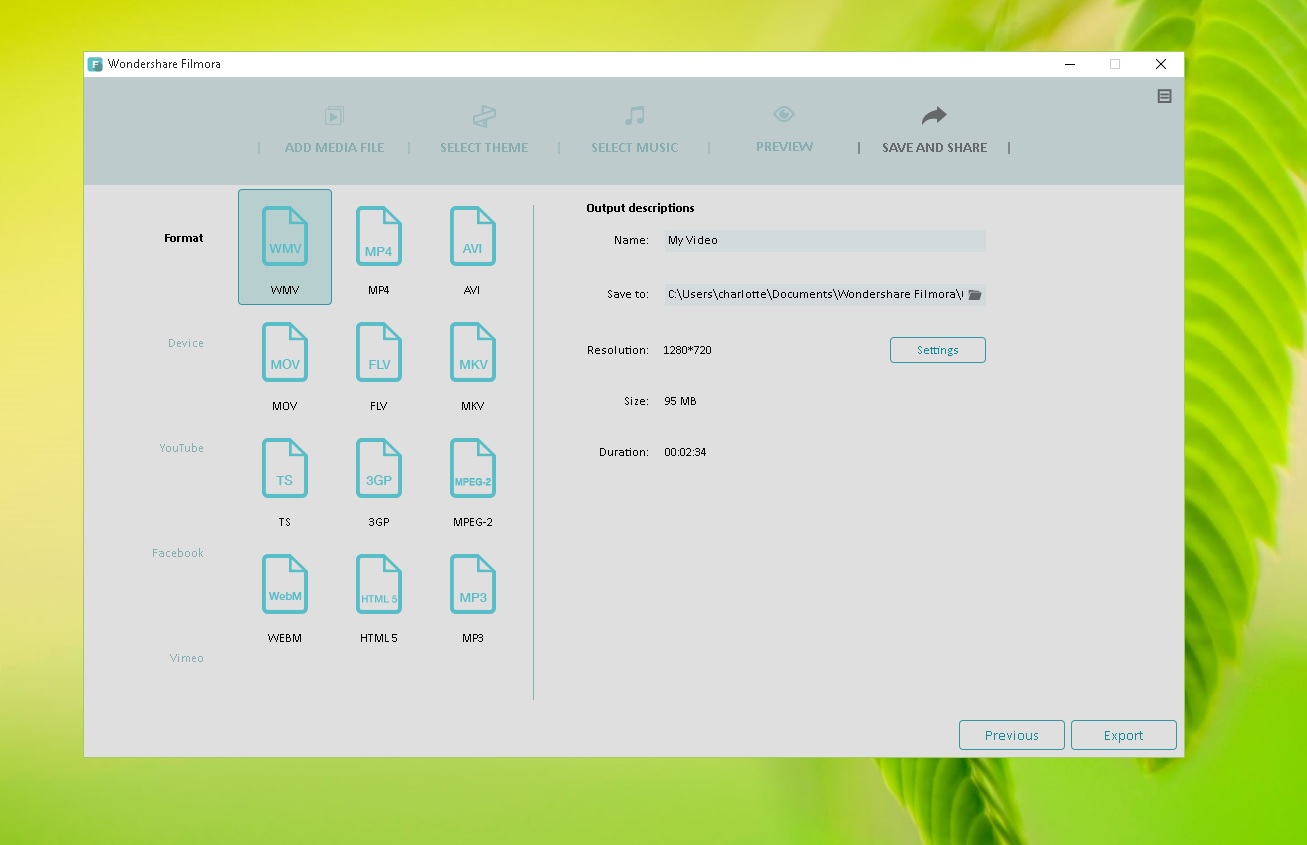Choose the MKV format icon
This screenshot has width=1307, height=845.
(473, 353)
